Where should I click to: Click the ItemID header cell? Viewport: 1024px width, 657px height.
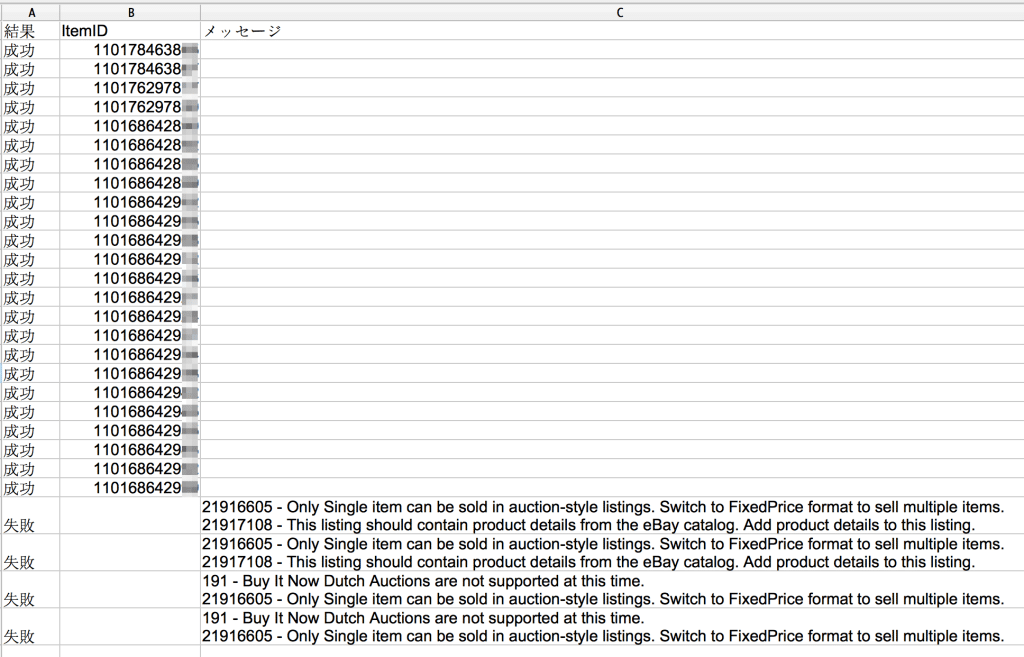(130, 31)
